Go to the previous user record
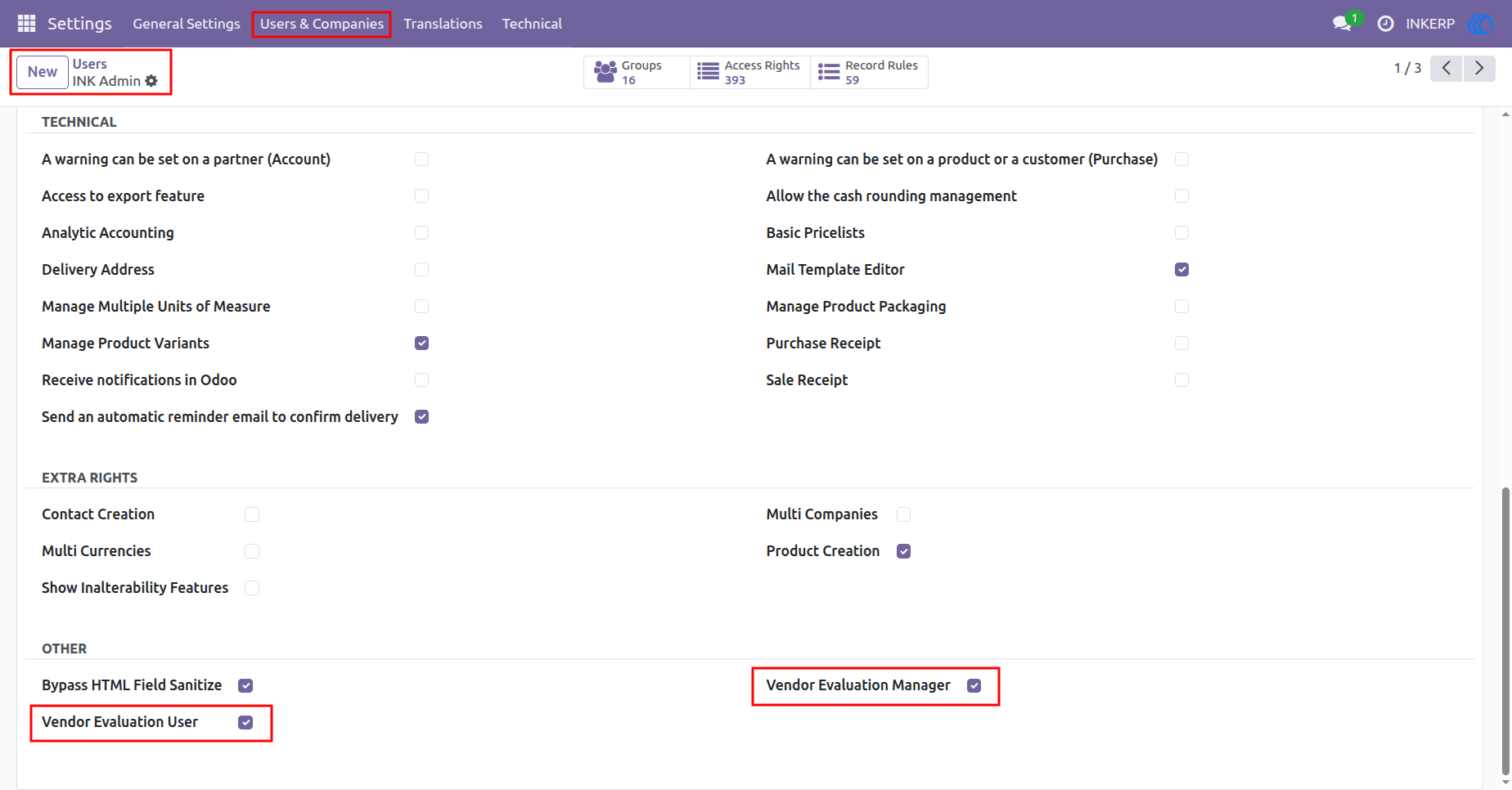The image size is (1512, 790). [1447, 68]
